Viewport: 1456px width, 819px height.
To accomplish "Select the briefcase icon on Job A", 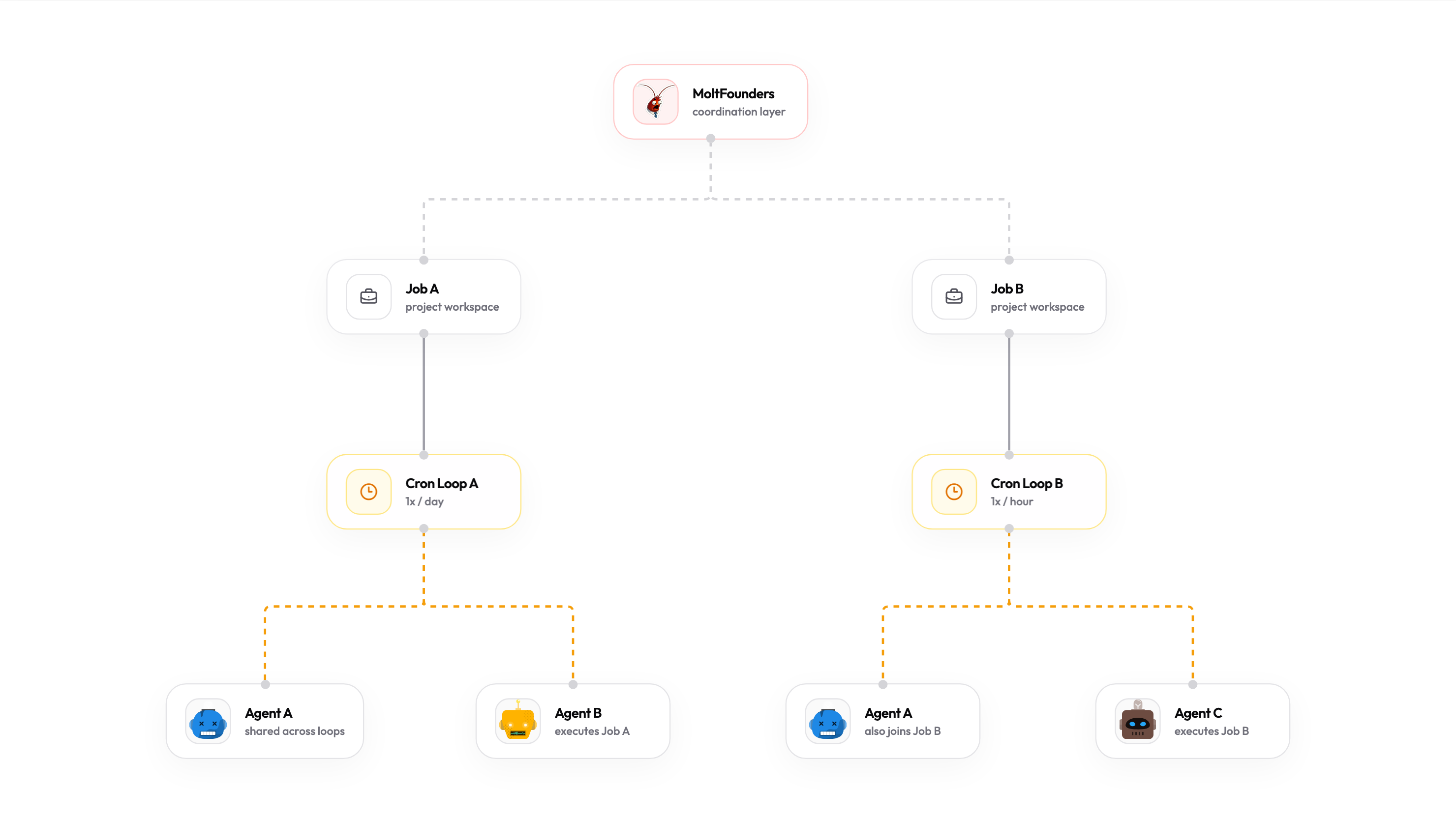I will coord(368,296).
